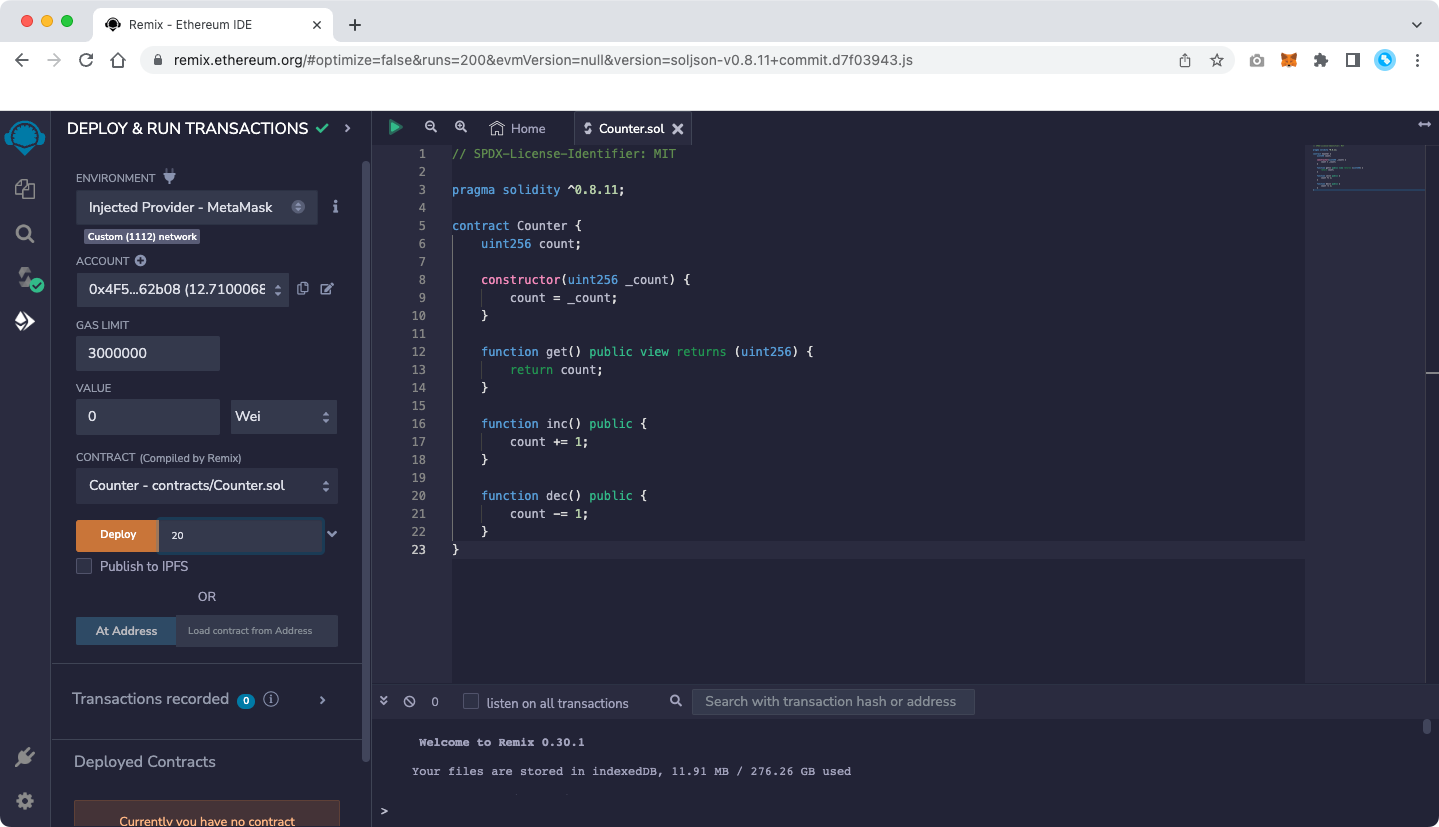
Task: Enable the Publish to IPFS checkbox
Action: [x=85, y=566]
